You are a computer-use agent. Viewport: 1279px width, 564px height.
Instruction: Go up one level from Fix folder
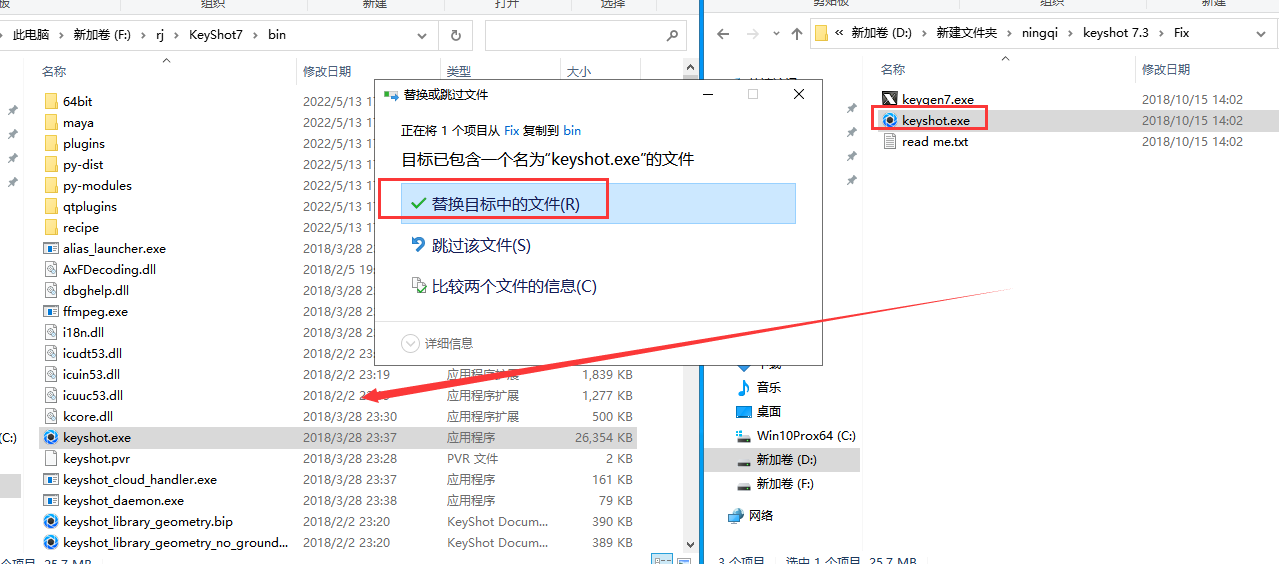pos(796,33)
